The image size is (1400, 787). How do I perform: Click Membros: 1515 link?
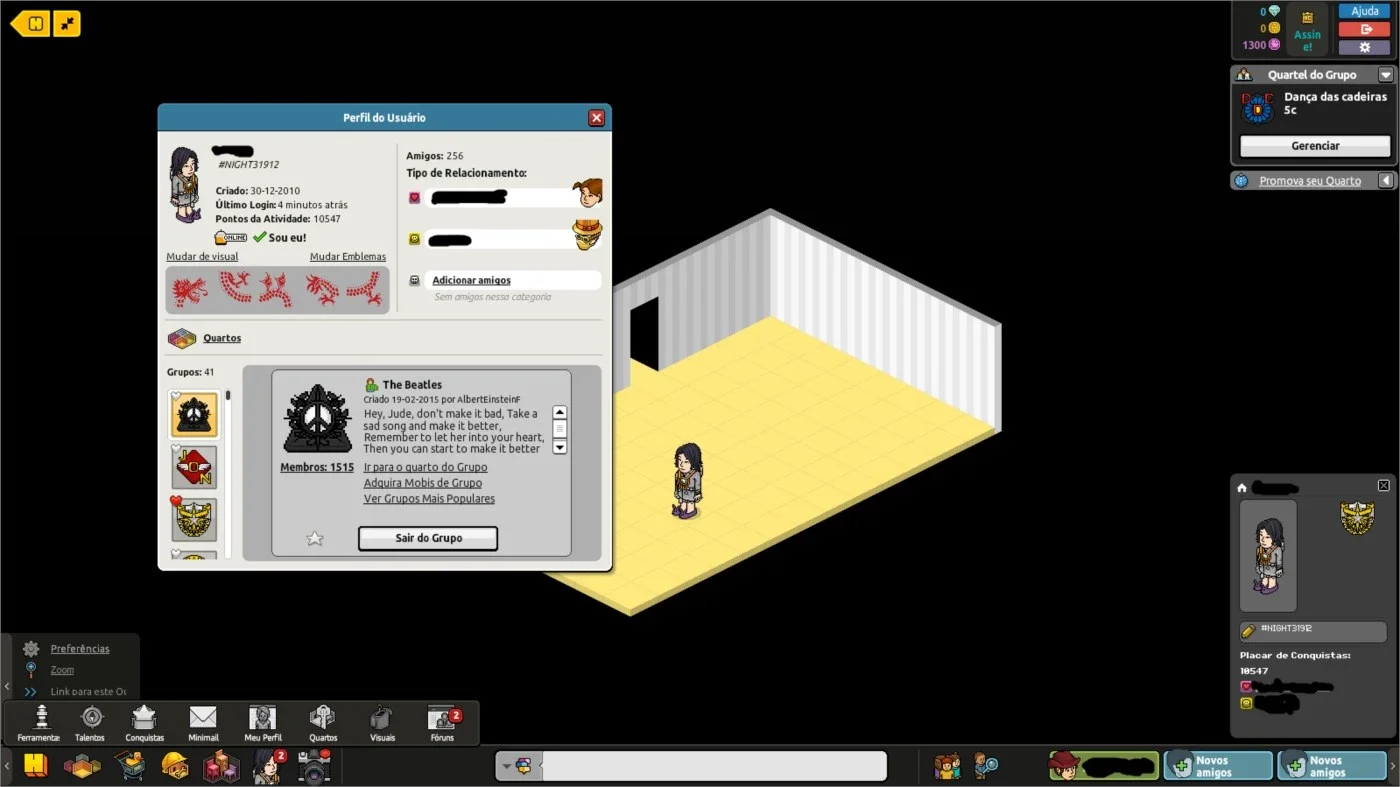(317, 467)
